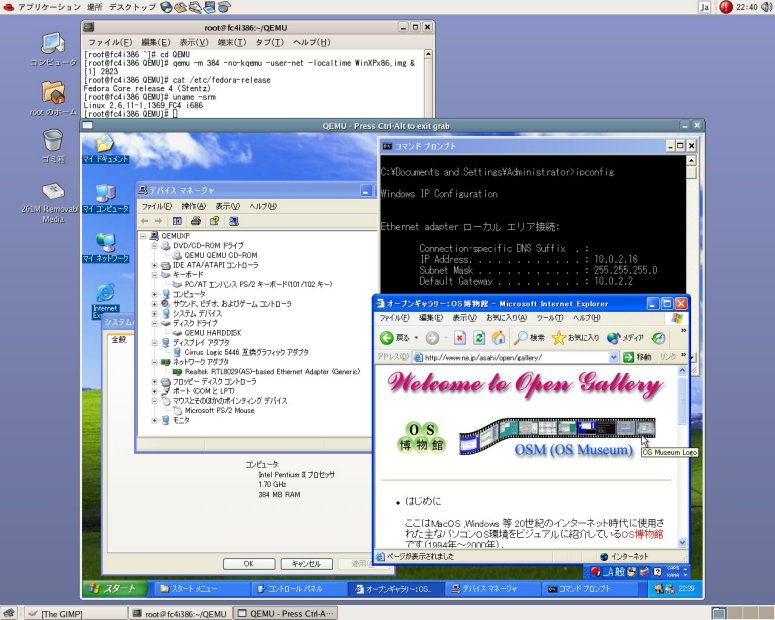Click Device Manager properties toolbar icon
Viewport: 775px width, 620px height.
(177, 221)
